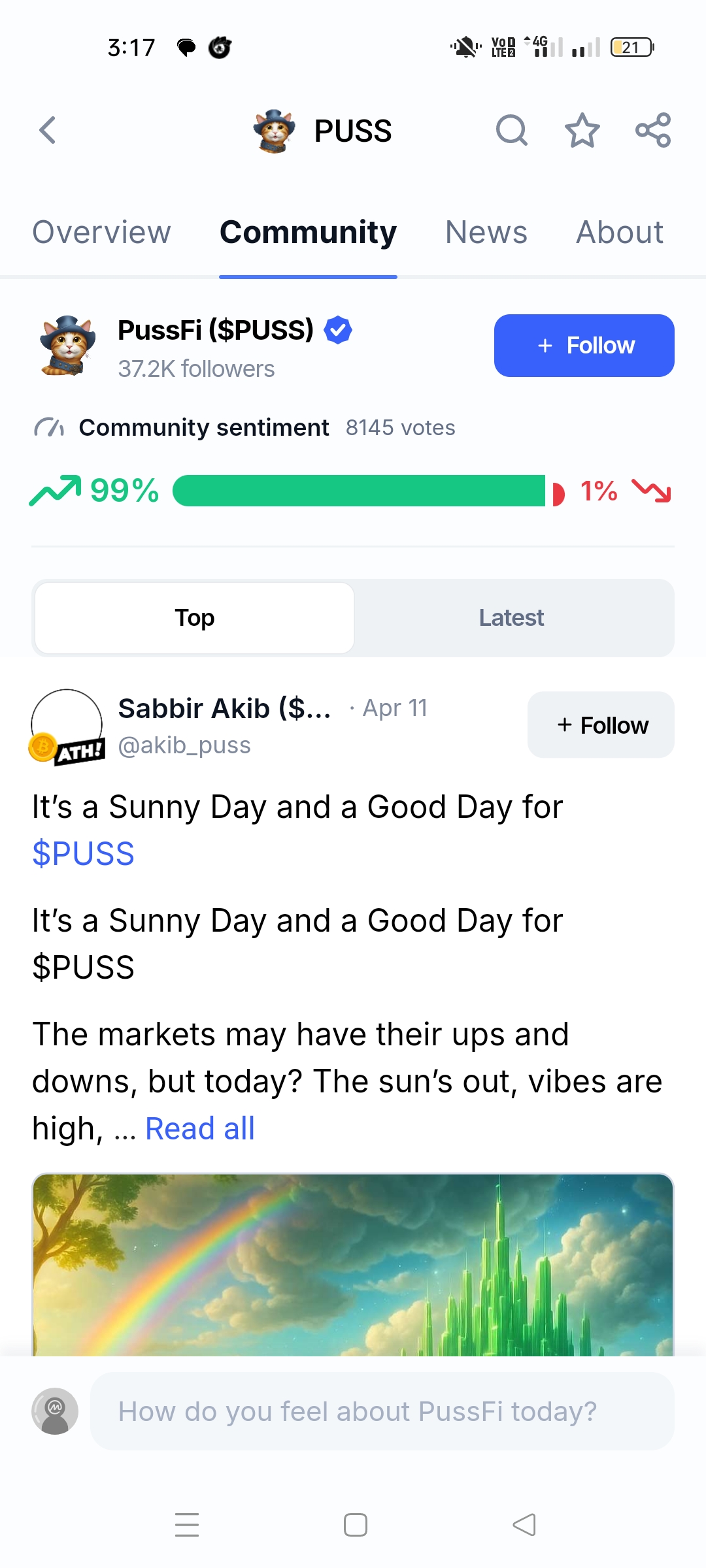The width and height of the screenshot is (706, 1568).
Task: Open the News tab
Action: tap(486, 232)
